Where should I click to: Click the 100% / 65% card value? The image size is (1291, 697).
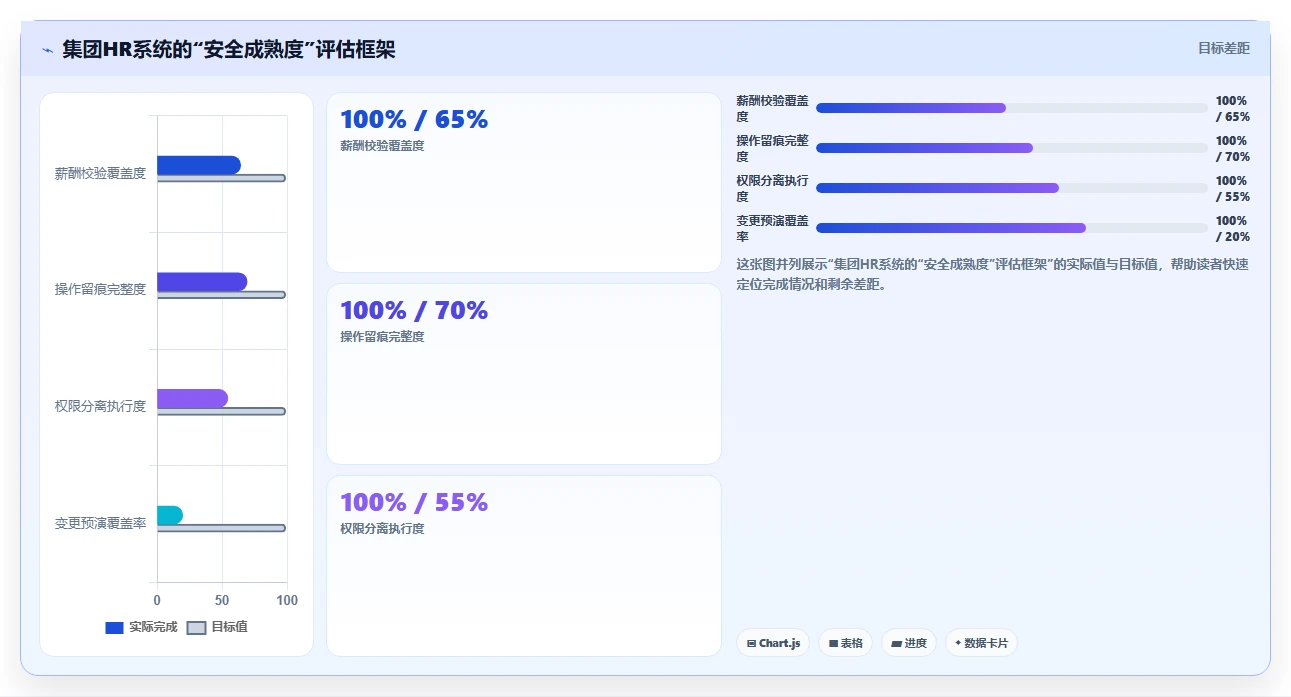pyautogui.click(x=414, y=119)
